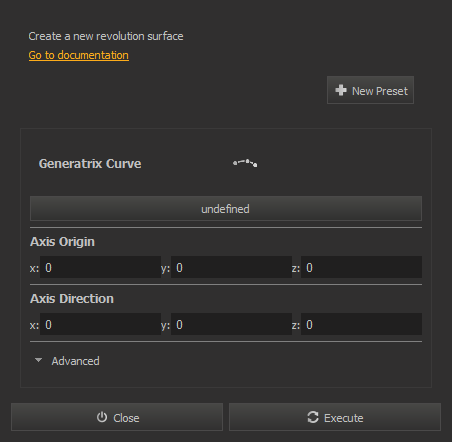Focus the Axis Direction z field
Viewport: 452px width, 442px height.
(x=361, y=324)
